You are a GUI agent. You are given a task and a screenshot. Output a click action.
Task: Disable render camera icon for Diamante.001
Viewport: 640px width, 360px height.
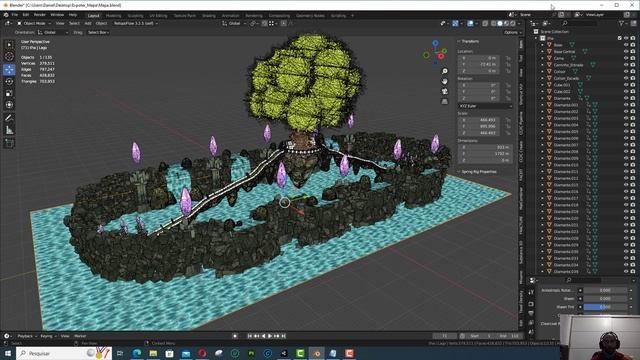click(633, 105)
